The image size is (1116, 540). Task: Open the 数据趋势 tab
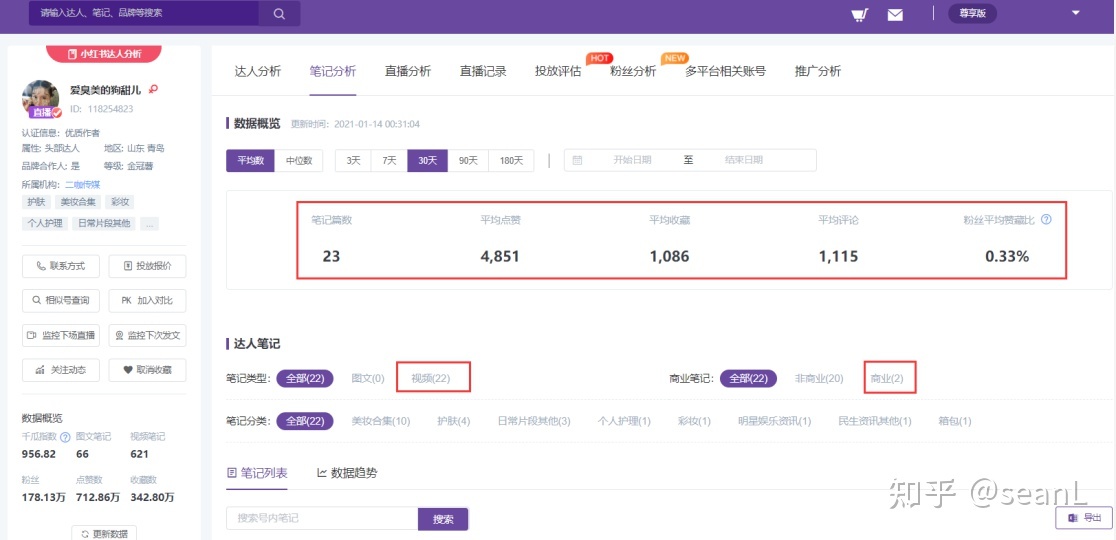347,473
